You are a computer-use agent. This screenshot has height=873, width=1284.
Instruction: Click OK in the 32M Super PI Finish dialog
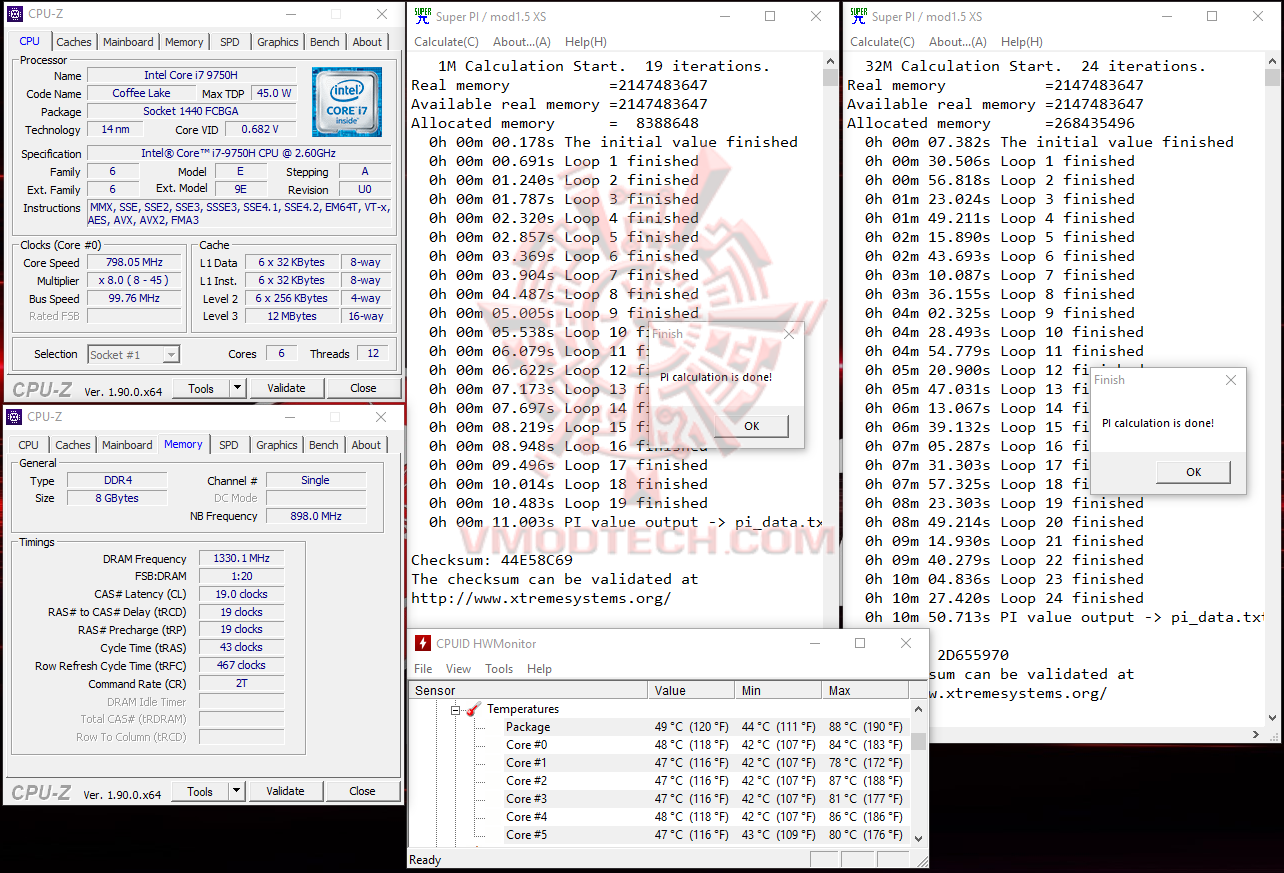(1194, 472)
